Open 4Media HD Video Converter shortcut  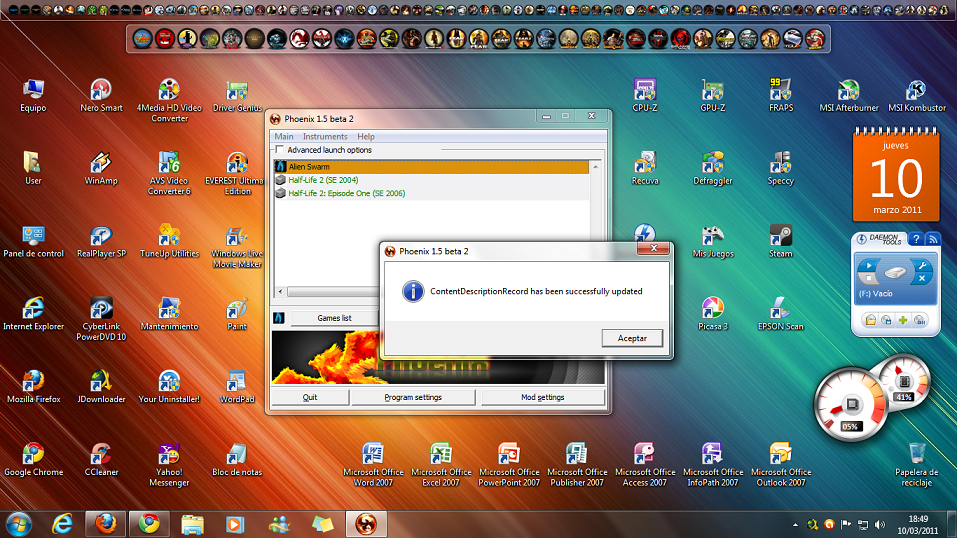169,101
